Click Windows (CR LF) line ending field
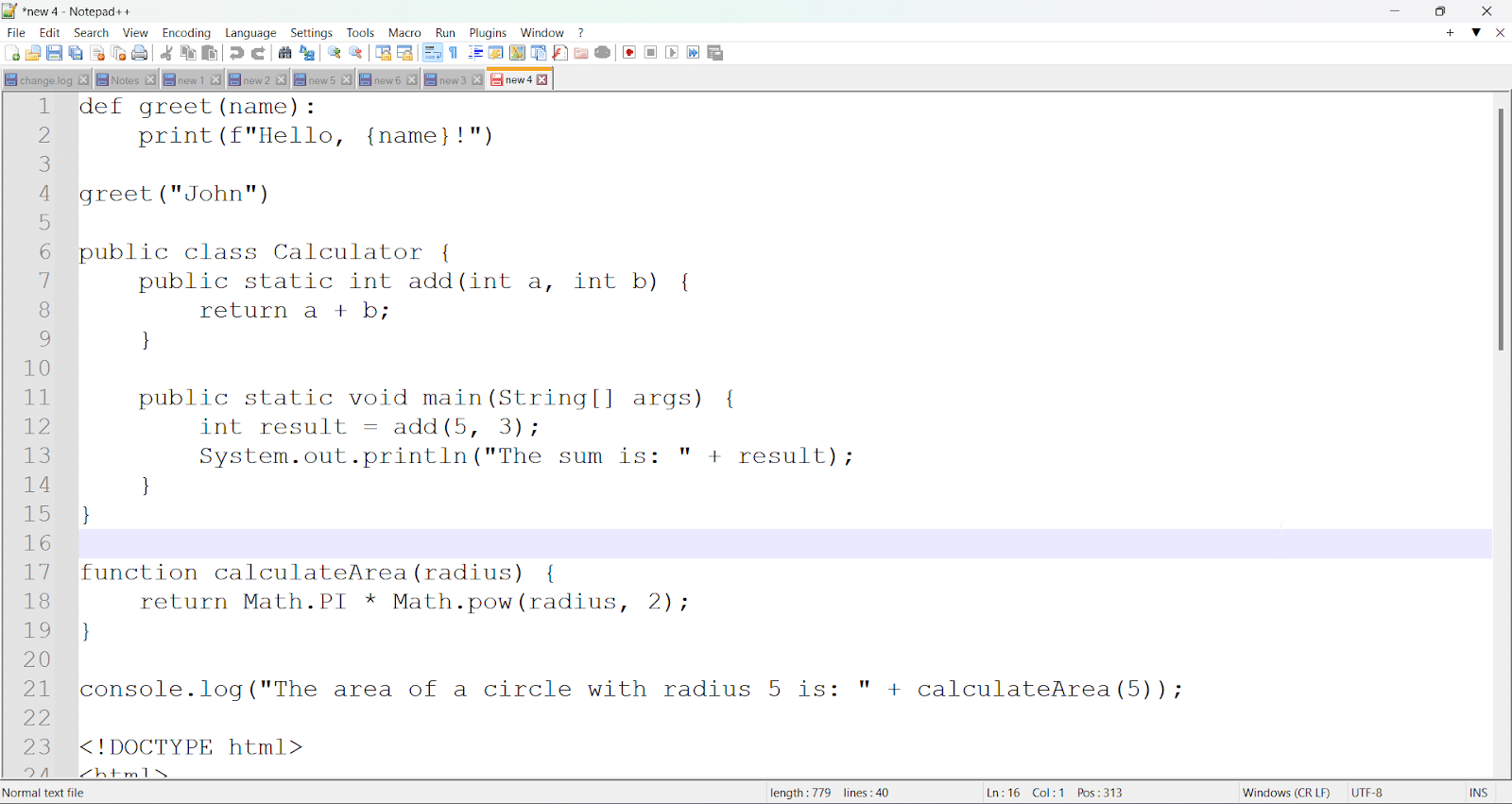This screenshot has width=1512, height=804. point(1286,793)
